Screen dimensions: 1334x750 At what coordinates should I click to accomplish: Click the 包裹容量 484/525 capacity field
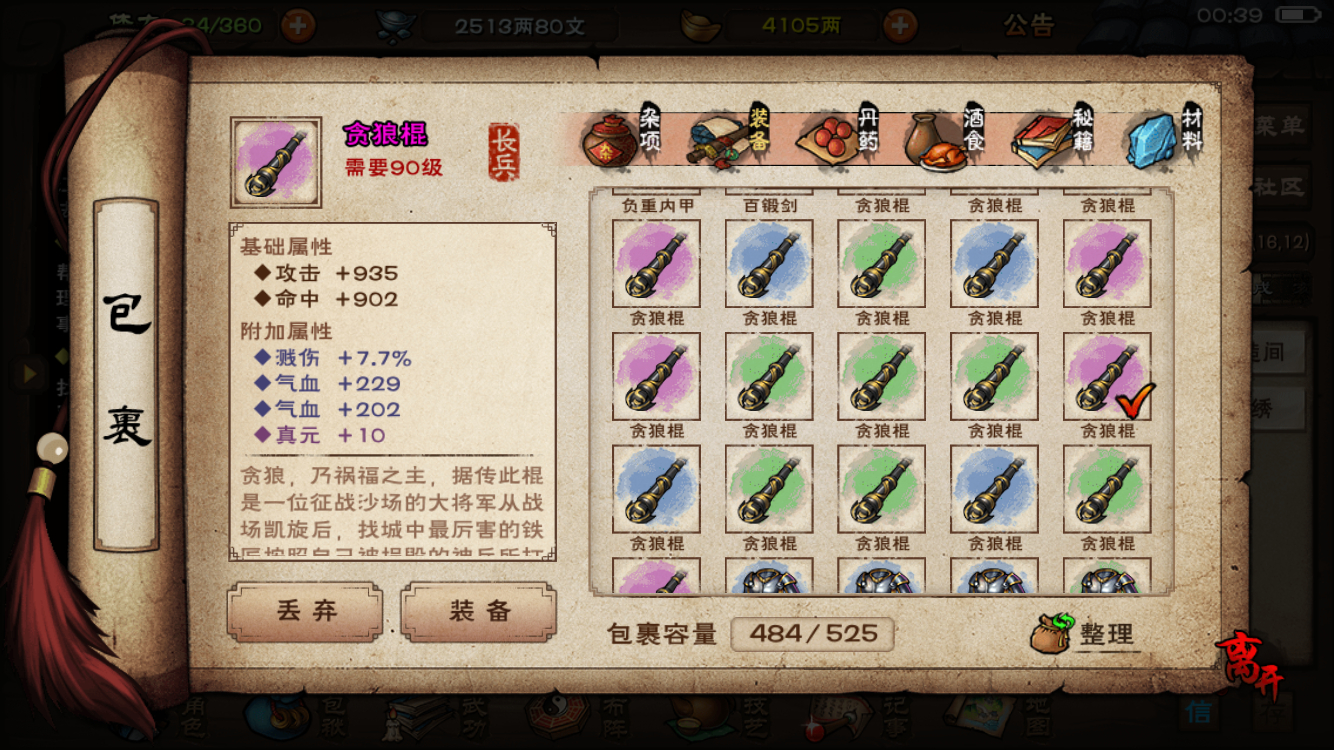812,633
